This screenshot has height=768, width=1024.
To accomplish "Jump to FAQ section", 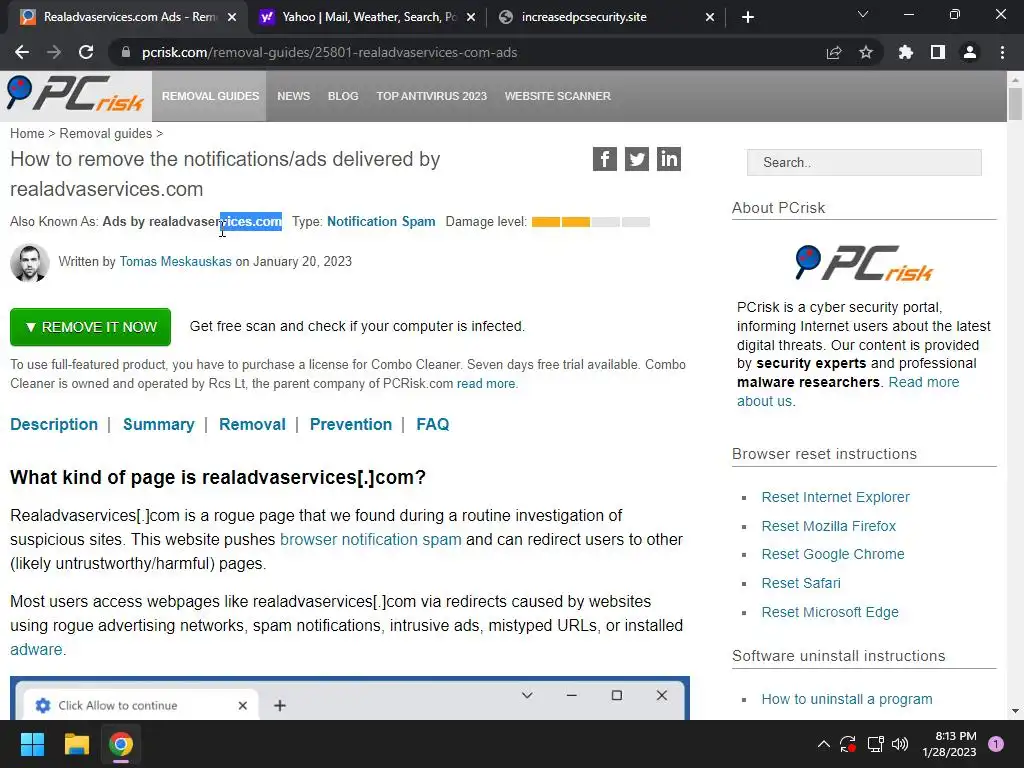I will pyautogui.click(x=432, y=424).
